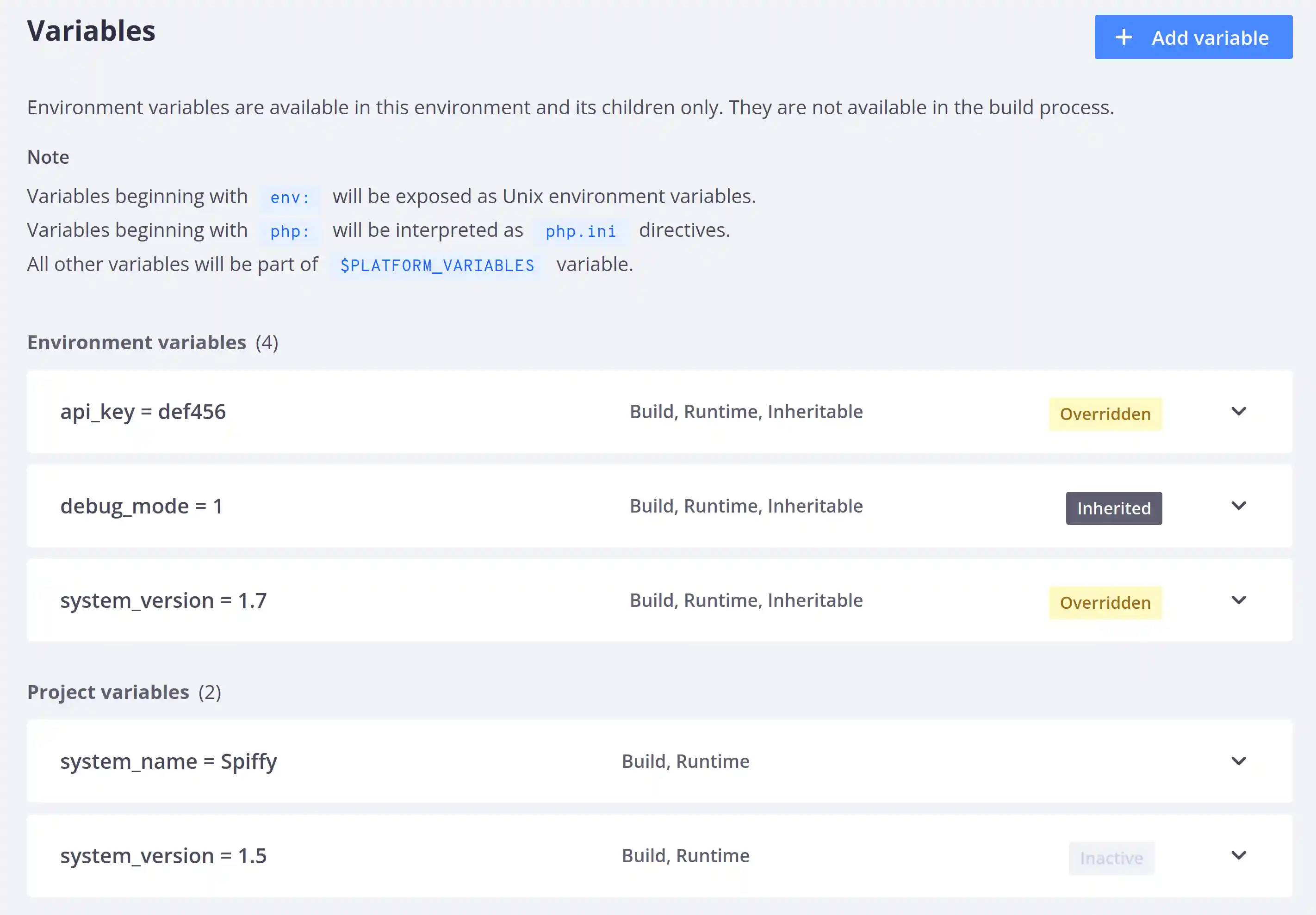The image size is (1316, 915).
Task: Expand details for system_version = 1.7
Action: pyautogui.click(x=1239, y=600)
